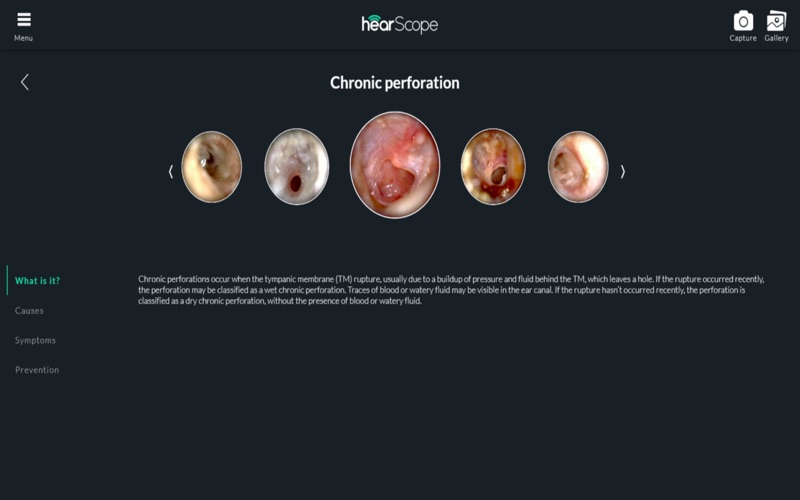The width and height of the screenshot is (800, 500).
Task: Select the first ear image thumbnail
Action: (212, 167)
